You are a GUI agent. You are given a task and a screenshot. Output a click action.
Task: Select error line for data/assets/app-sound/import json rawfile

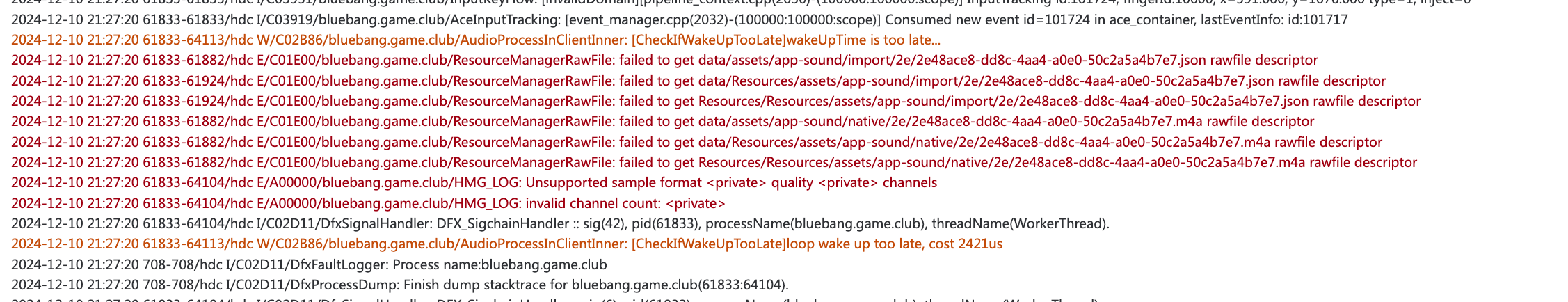click(664, 61)
